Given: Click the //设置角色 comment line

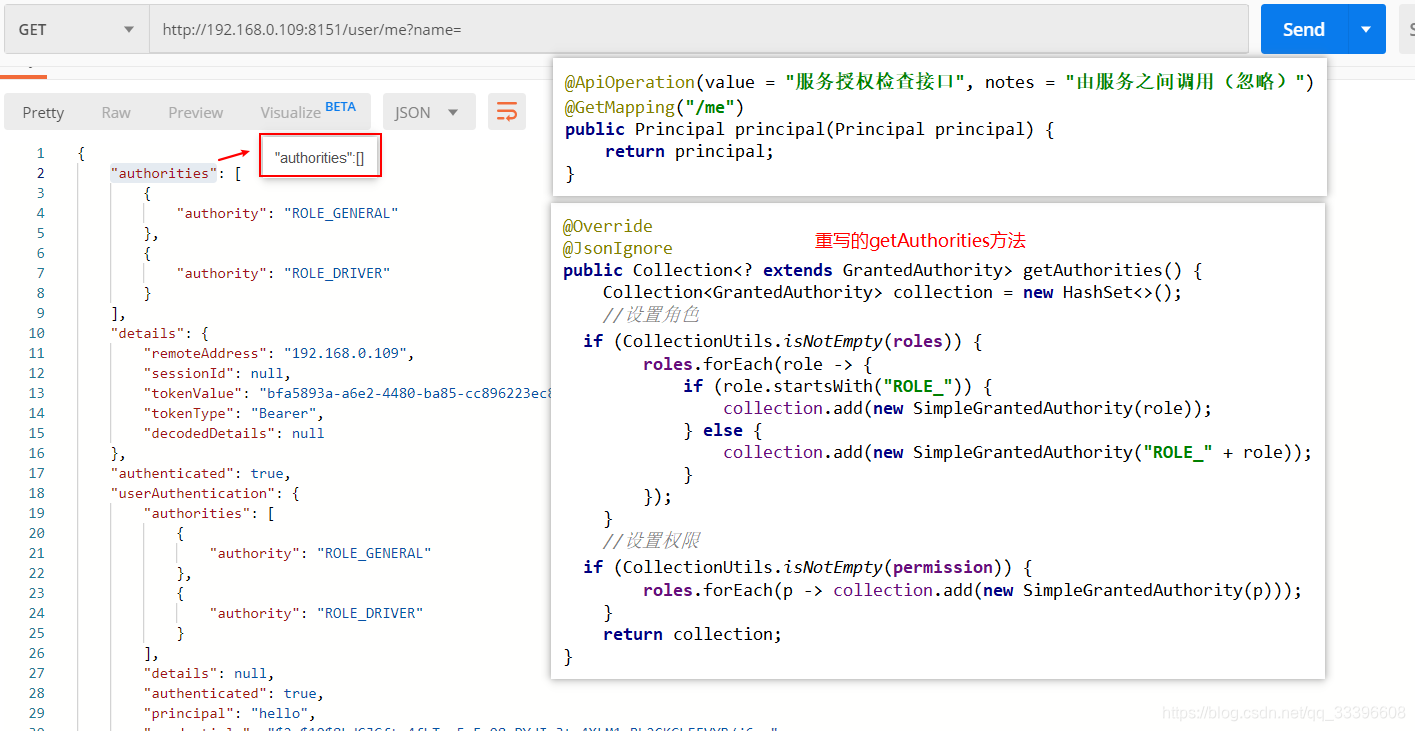Looking at the screenshot, I should coord(651,315).
